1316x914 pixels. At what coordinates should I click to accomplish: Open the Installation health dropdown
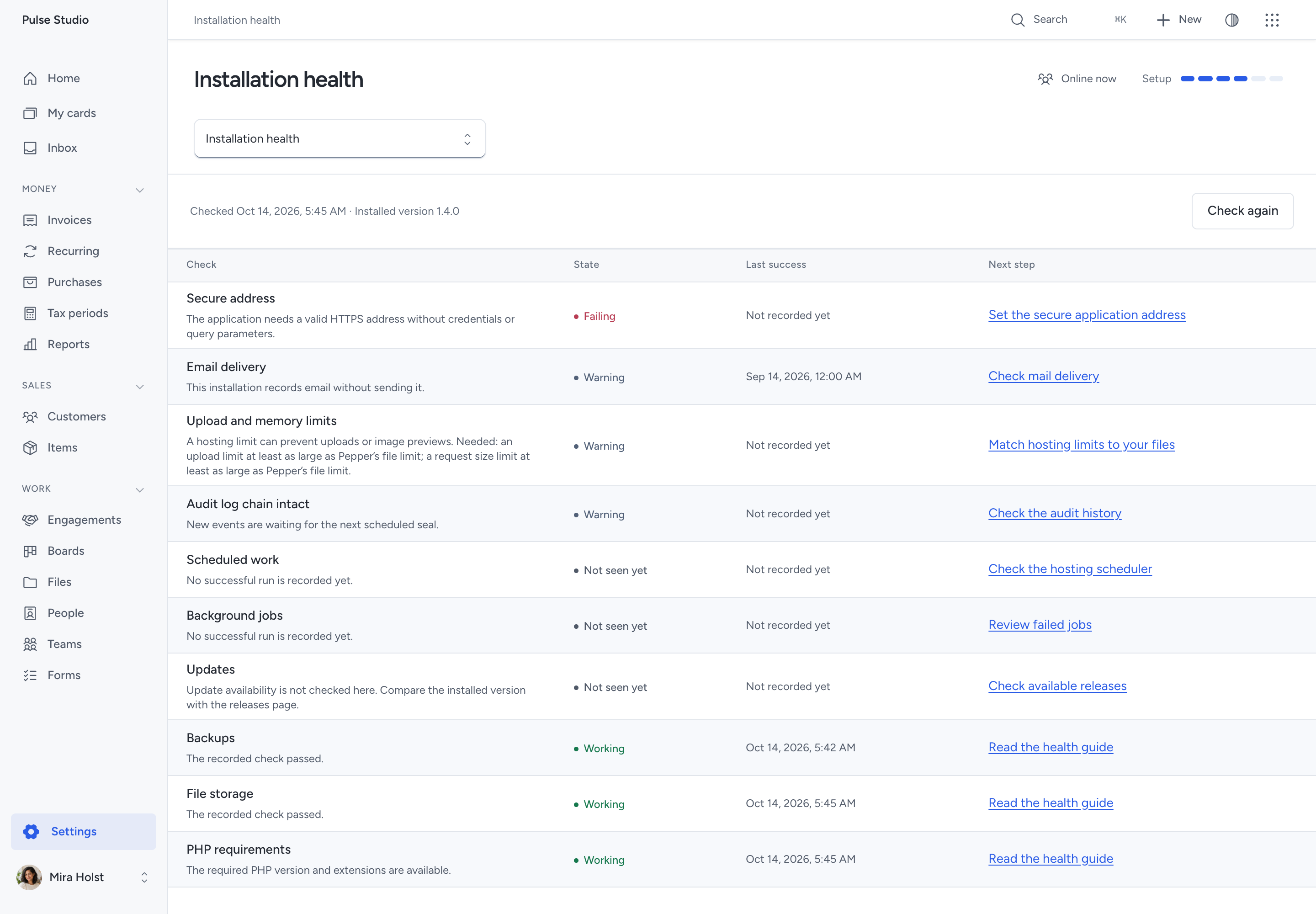pyautogui.click(x=340, y=138)
